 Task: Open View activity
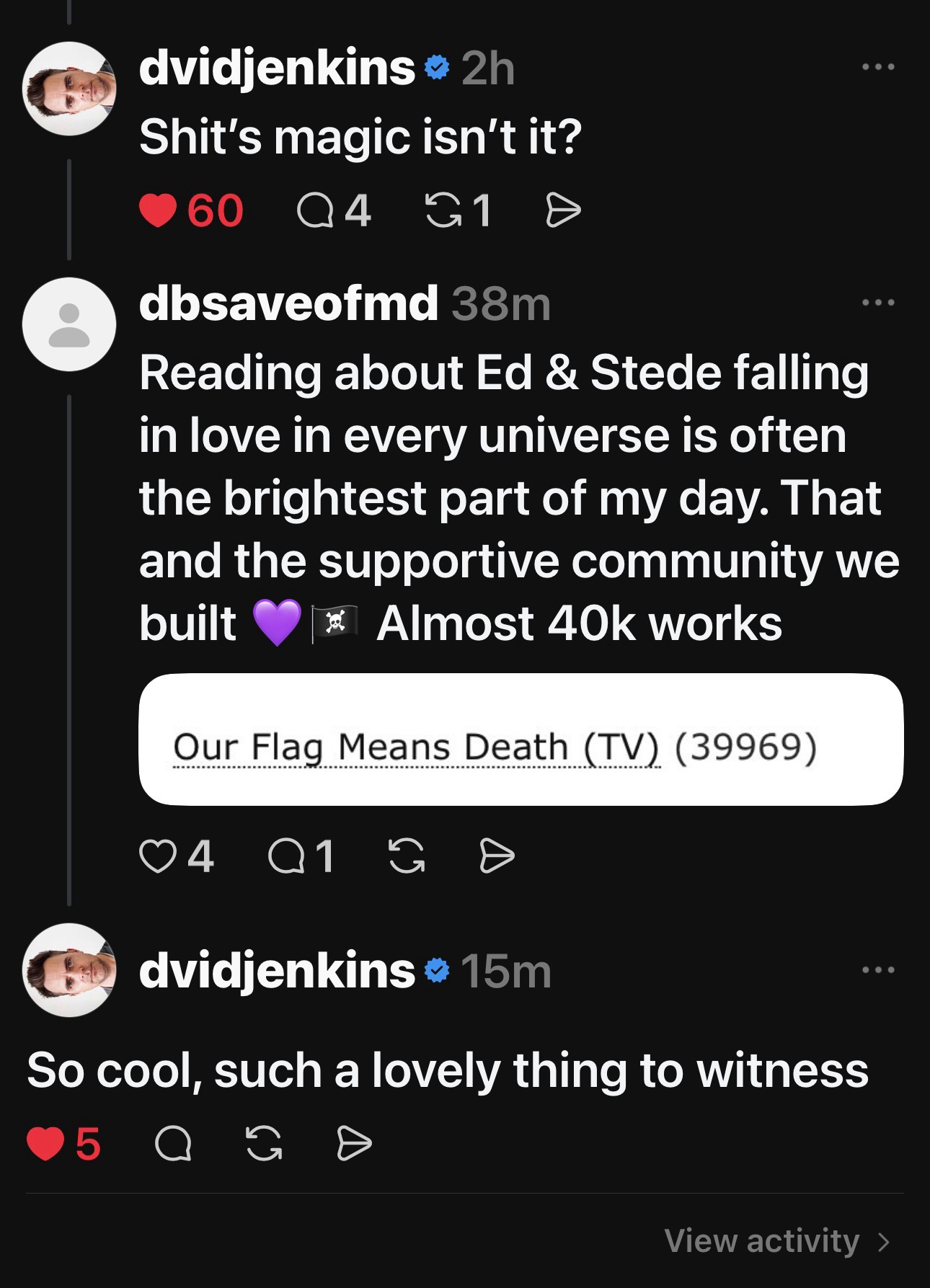(776, 1240)
